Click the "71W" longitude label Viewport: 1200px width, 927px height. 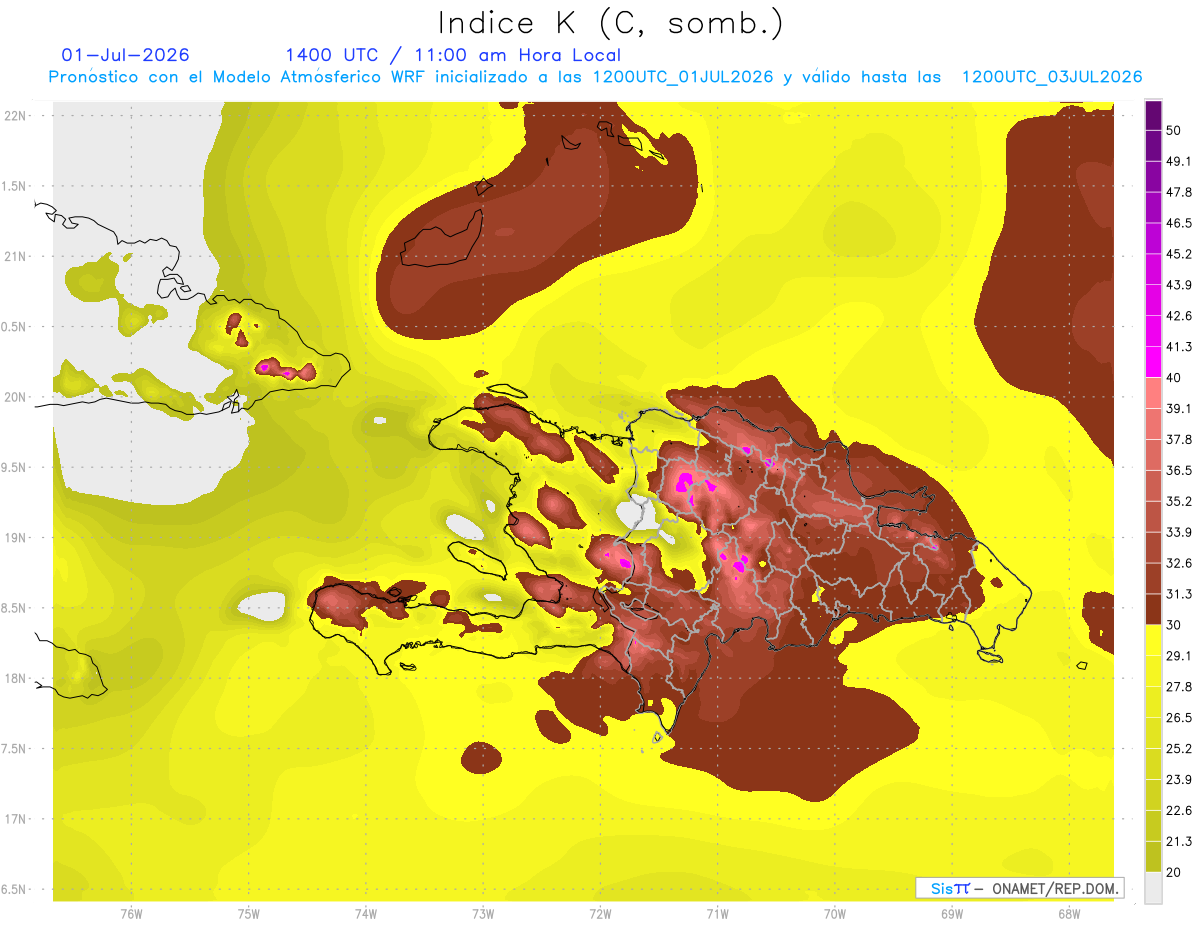coord(717,913)
